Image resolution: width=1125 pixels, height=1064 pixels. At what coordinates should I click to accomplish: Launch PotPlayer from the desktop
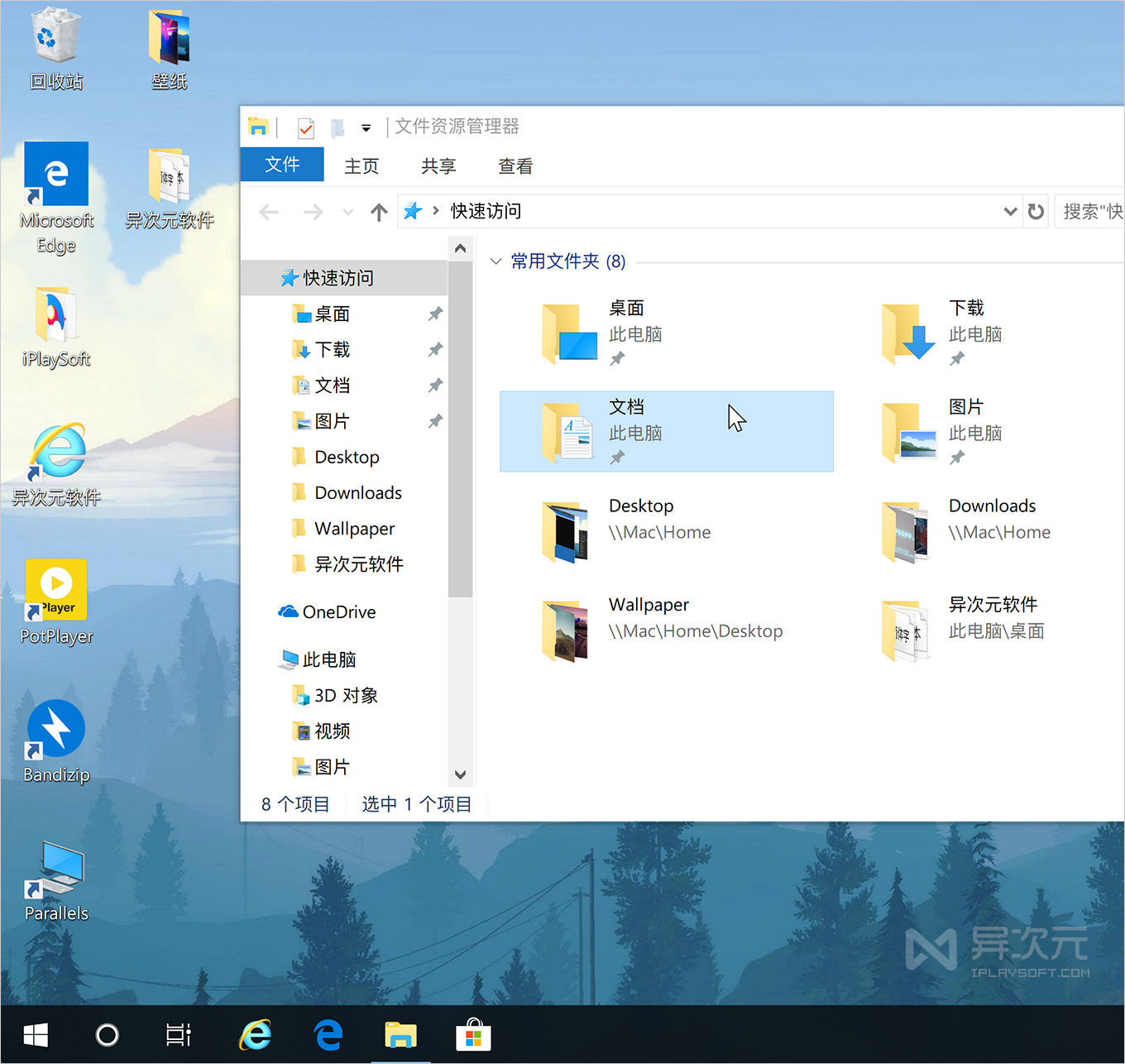55,590
